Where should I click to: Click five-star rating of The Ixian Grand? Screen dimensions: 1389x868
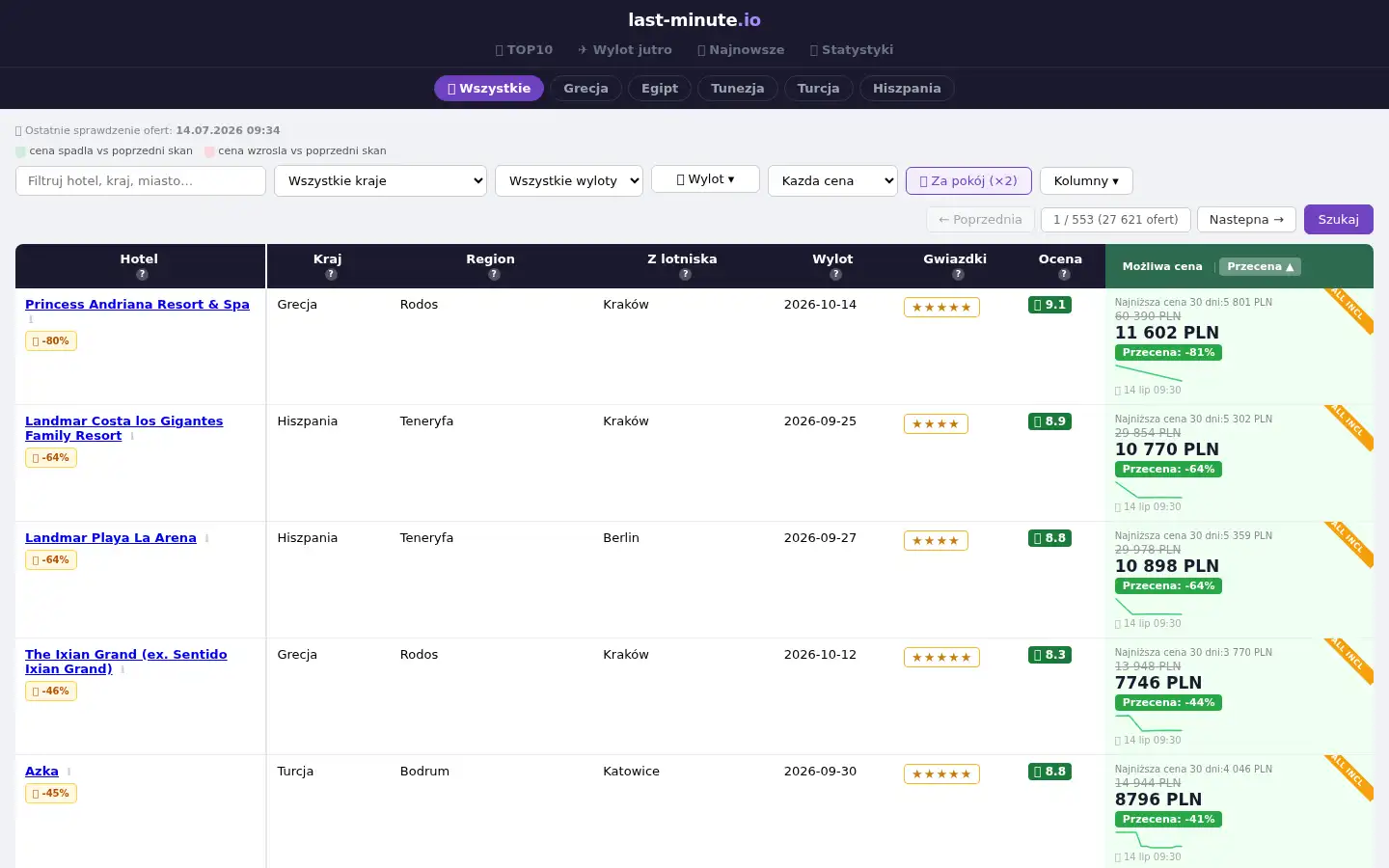tap(941, 658)
